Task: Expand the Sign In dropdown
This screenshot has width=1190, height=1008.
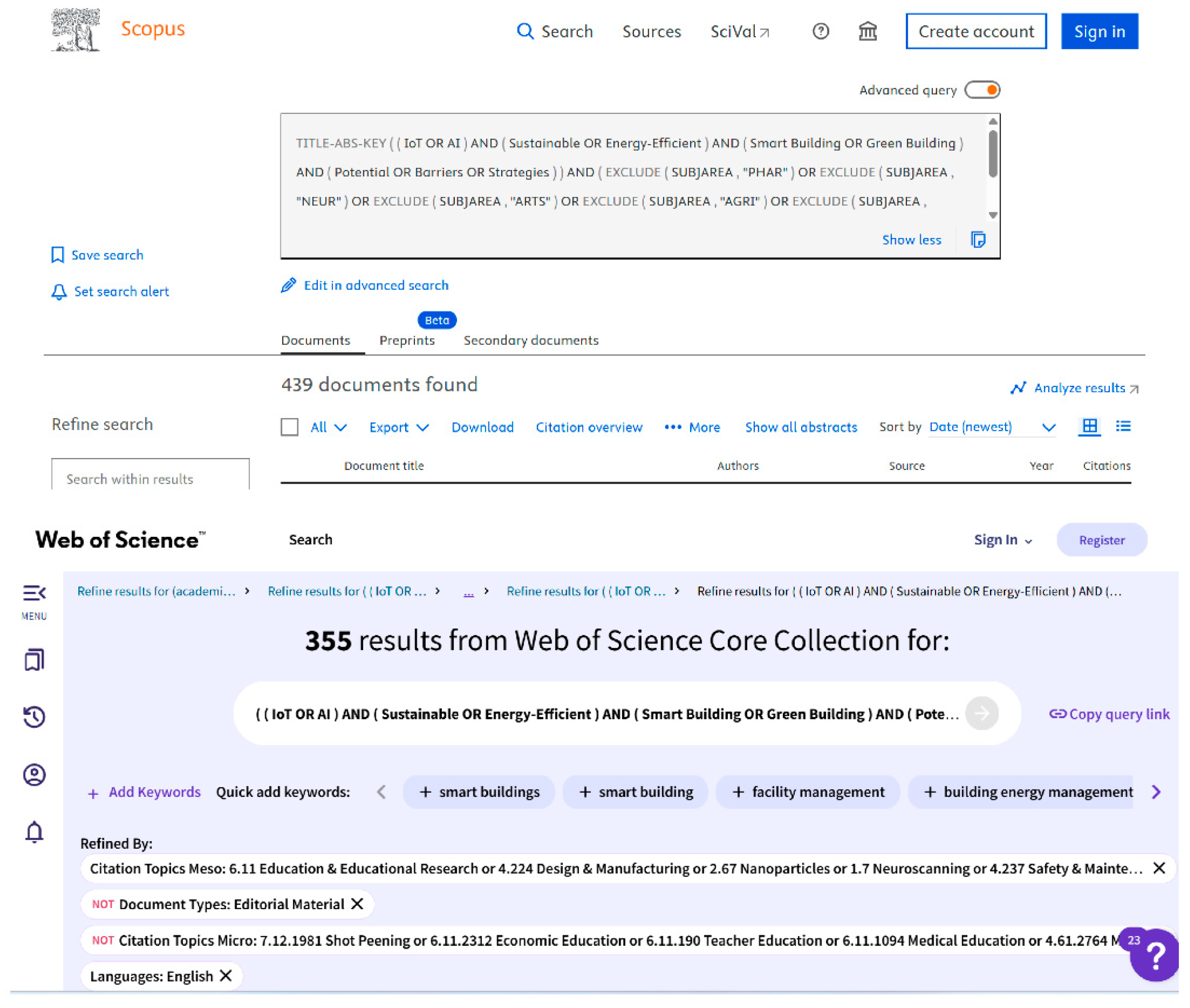Action: pyautogui.click(x=1002, y=540)
